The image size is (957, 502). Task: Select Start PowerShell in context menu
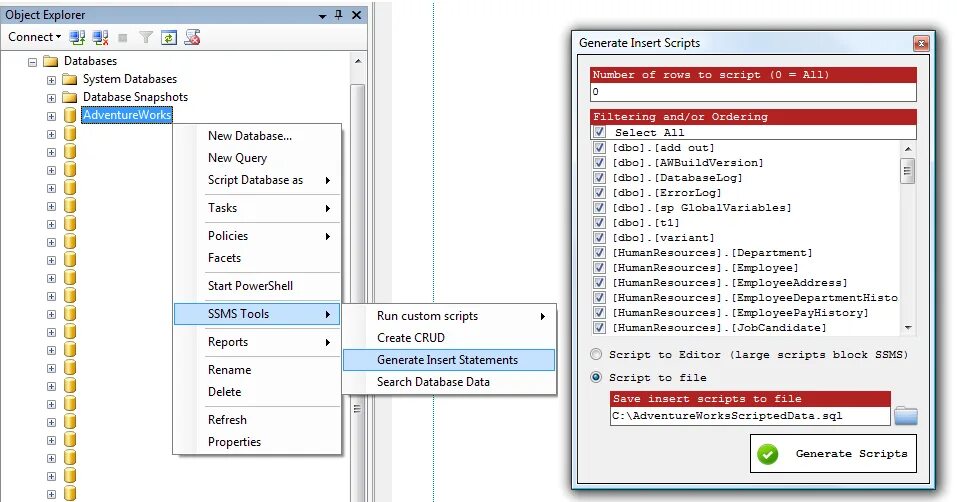coord(257,286)
